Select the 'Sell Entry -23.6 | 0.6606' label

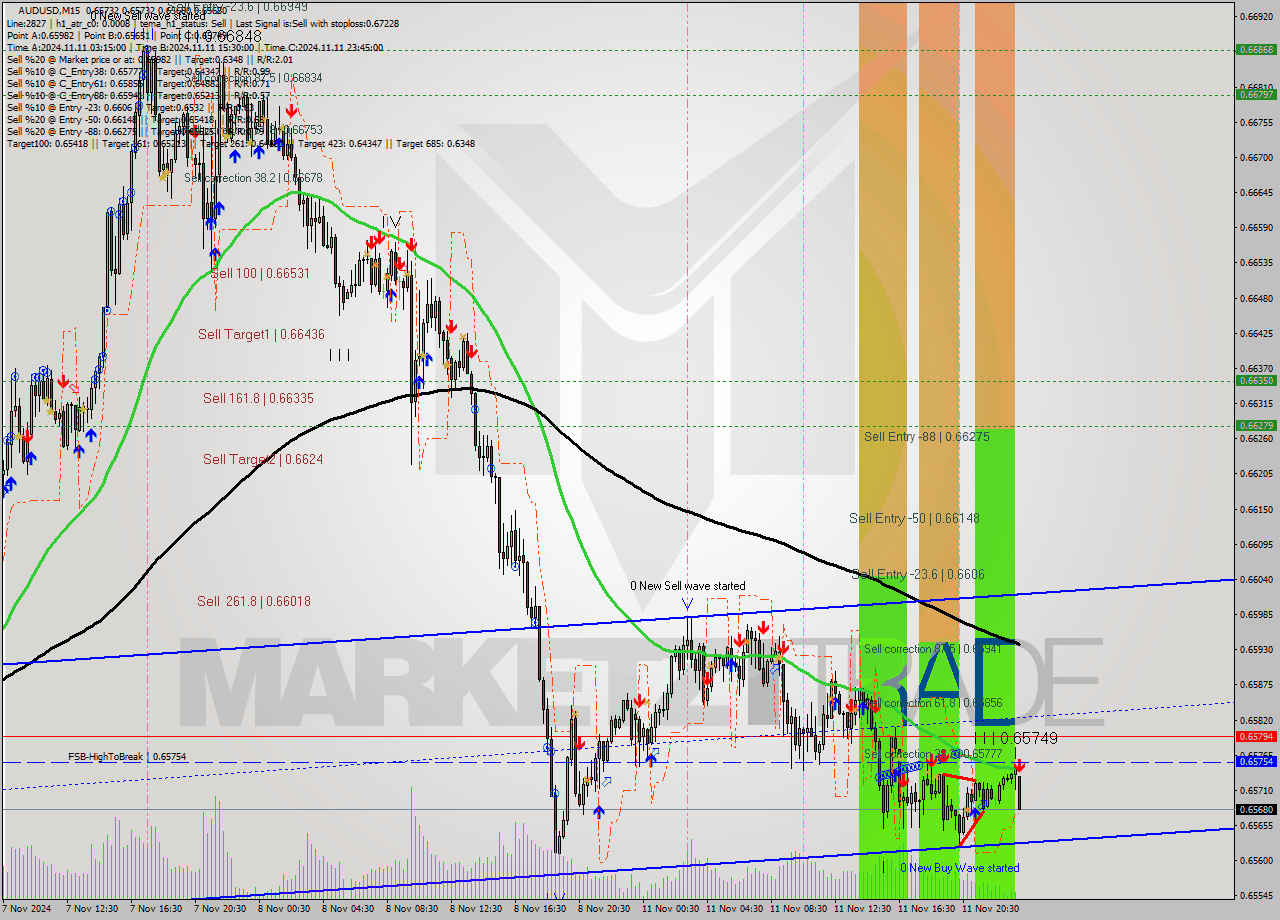(x=917, y=574)
